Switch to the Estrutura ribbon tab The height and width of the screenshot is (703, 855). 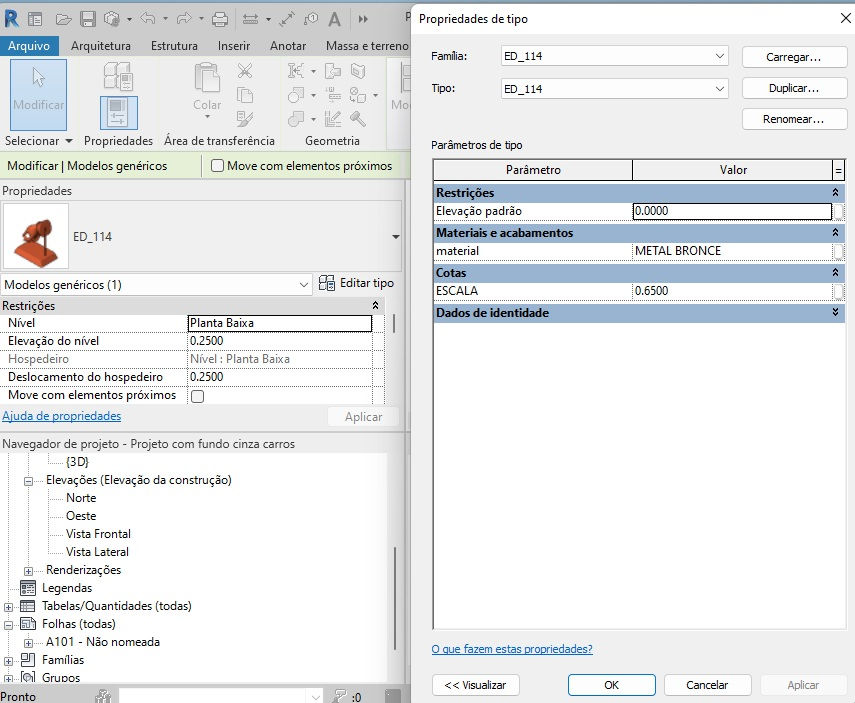point(174,46)
